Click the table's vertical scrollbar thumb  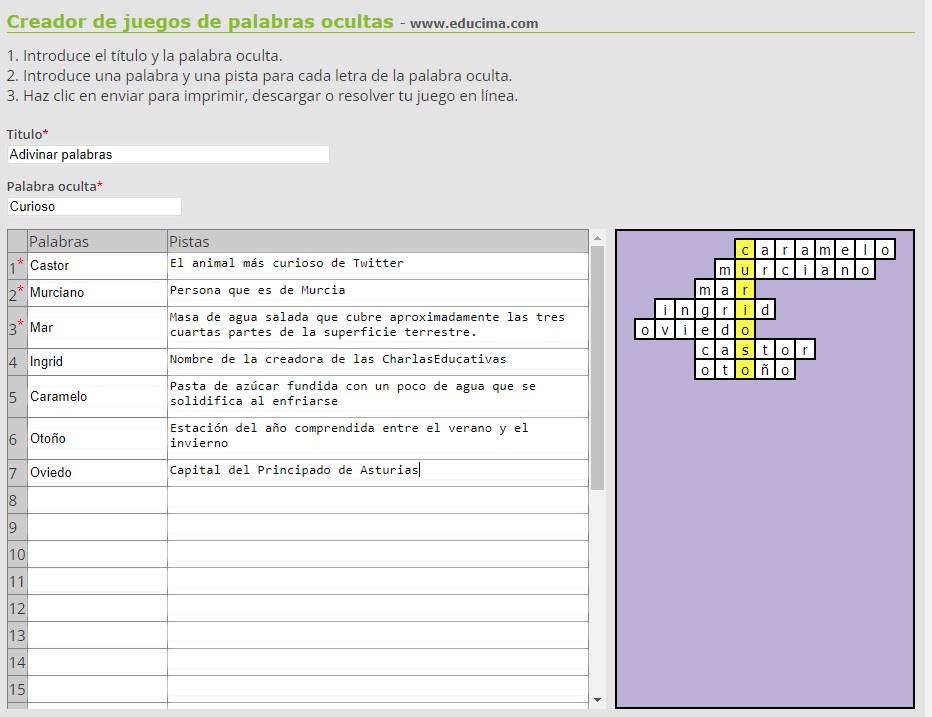(x=597, y=368)
